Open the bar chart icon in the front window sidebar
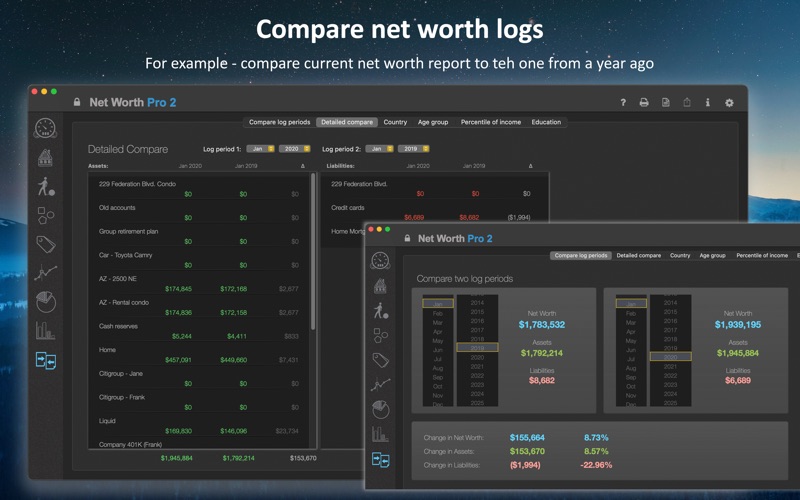The width and height of the screenshot is (800, 500). point(381,434)
